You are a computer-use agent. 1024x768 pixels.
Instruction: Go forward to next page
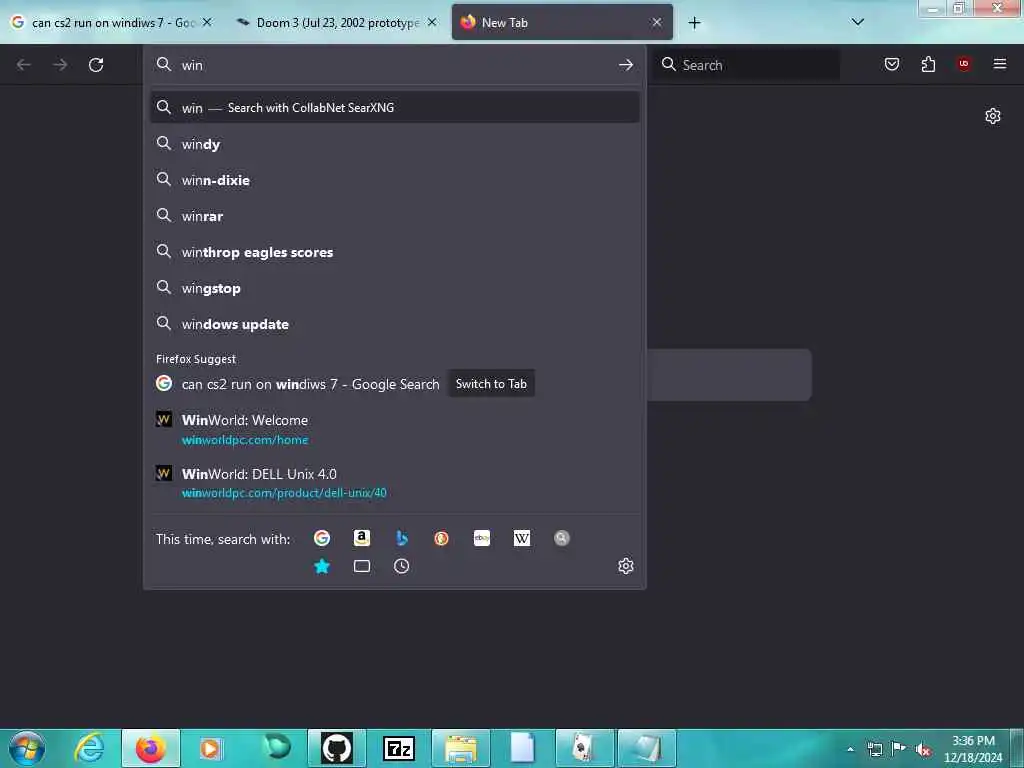click(60, 65)
